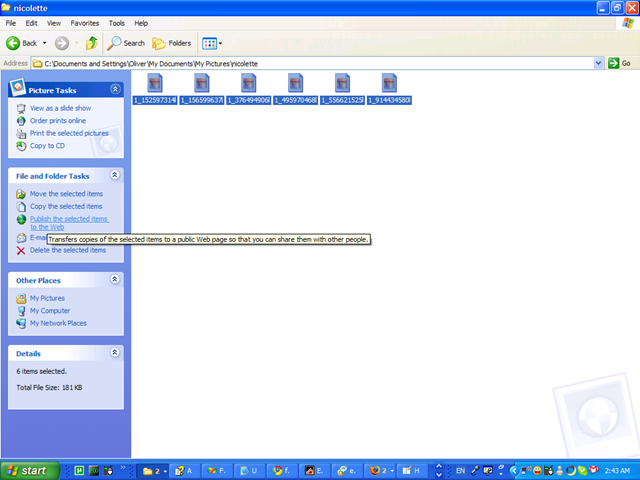Viewport: 640px width, 480px height.
Task: Select file 1_376494906 icon
Action: [249, 83]
